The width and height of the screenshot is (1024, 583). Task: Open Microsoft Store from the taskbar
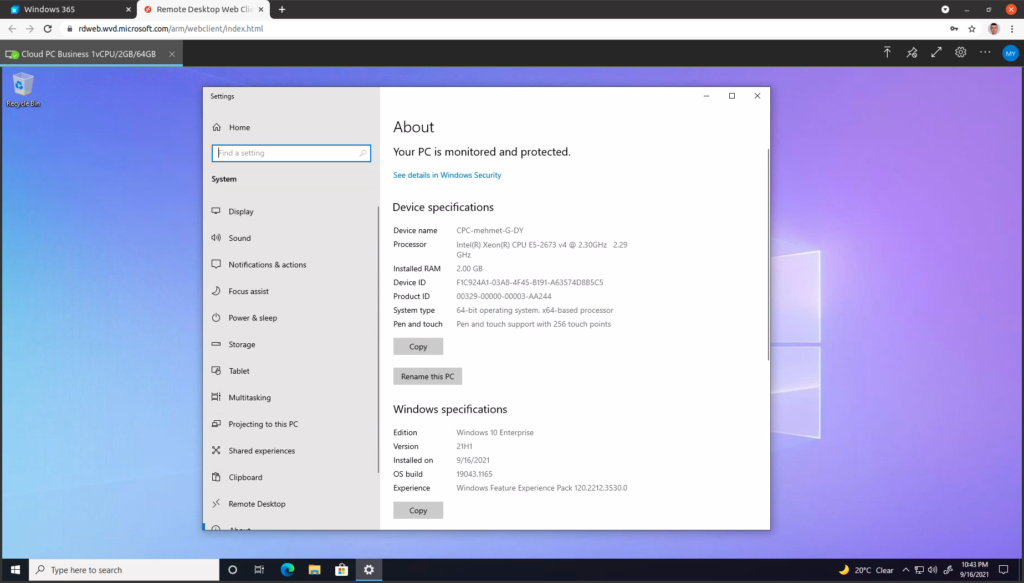click(x=342, y=570)
